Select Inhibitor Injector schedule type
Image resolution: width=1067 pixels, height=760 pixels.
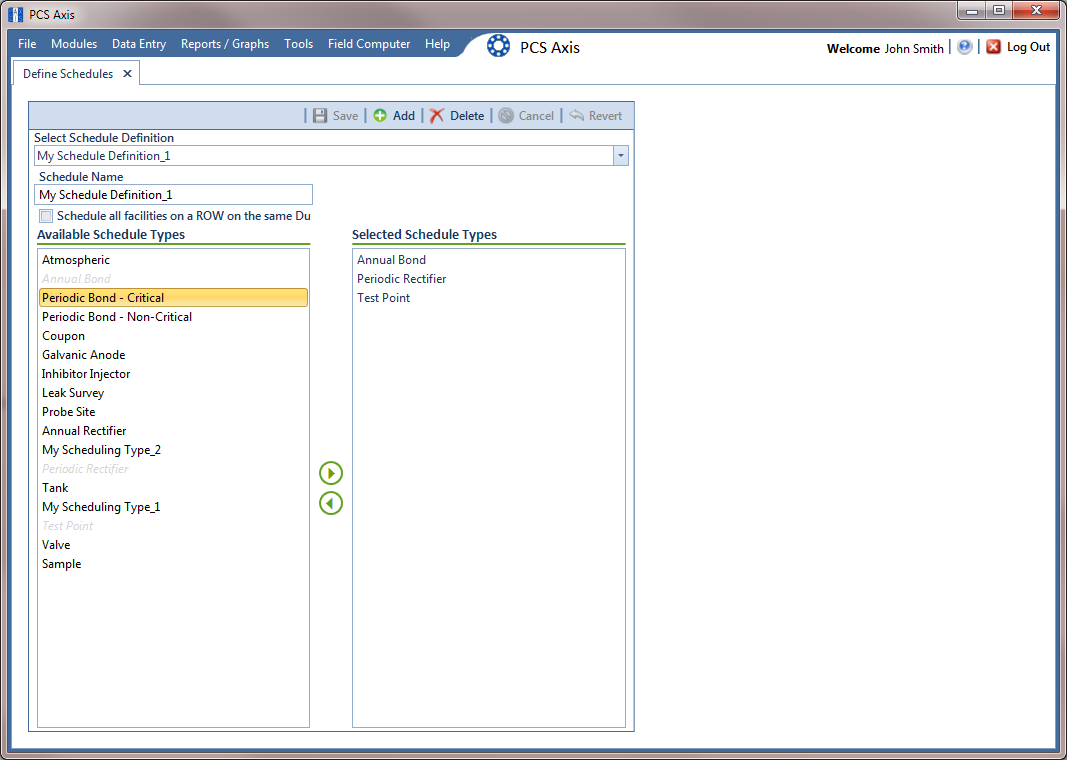[x=174, y=374]
